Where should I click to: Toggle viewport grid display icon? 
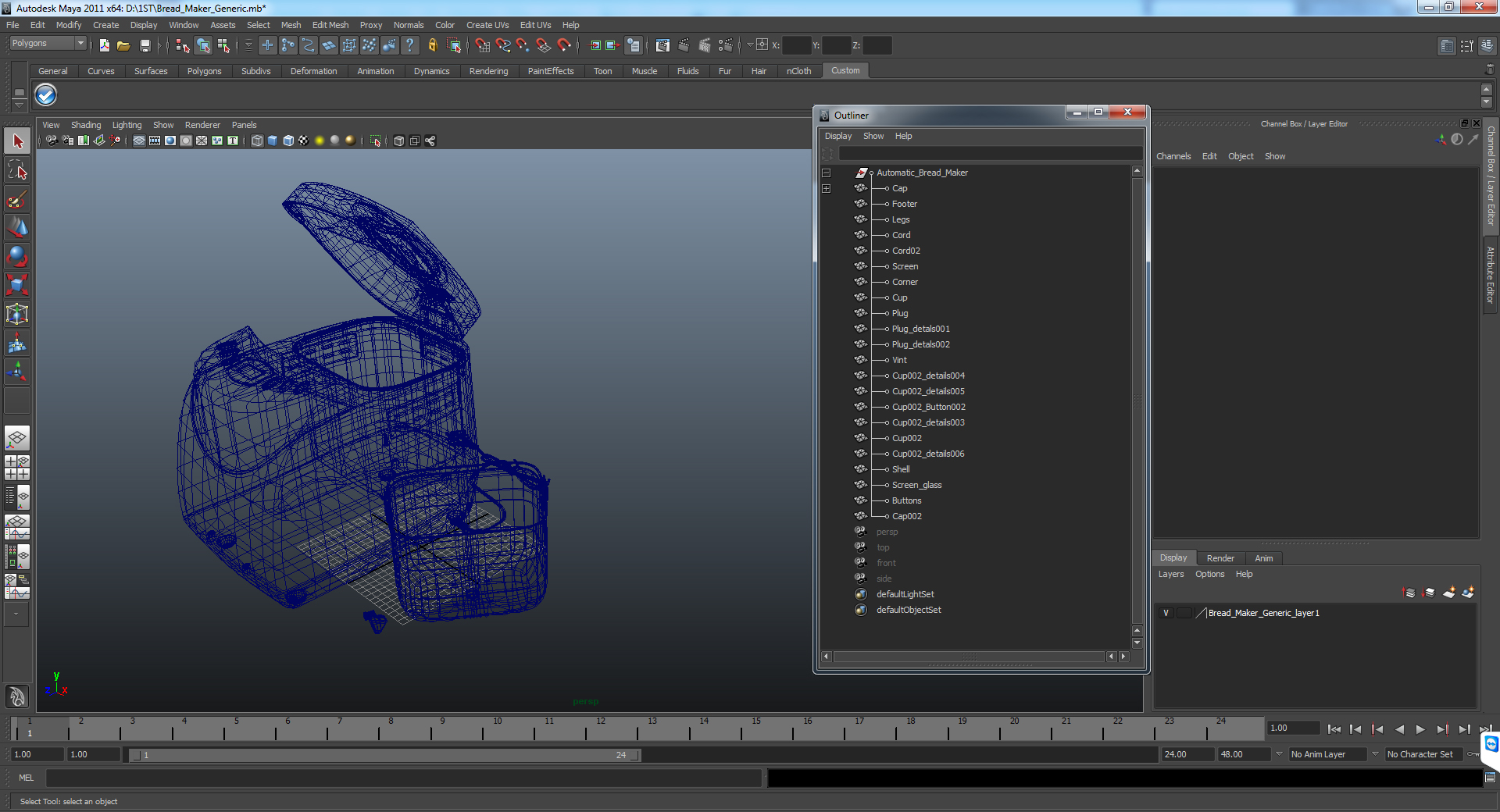click(x=139, y=141)
